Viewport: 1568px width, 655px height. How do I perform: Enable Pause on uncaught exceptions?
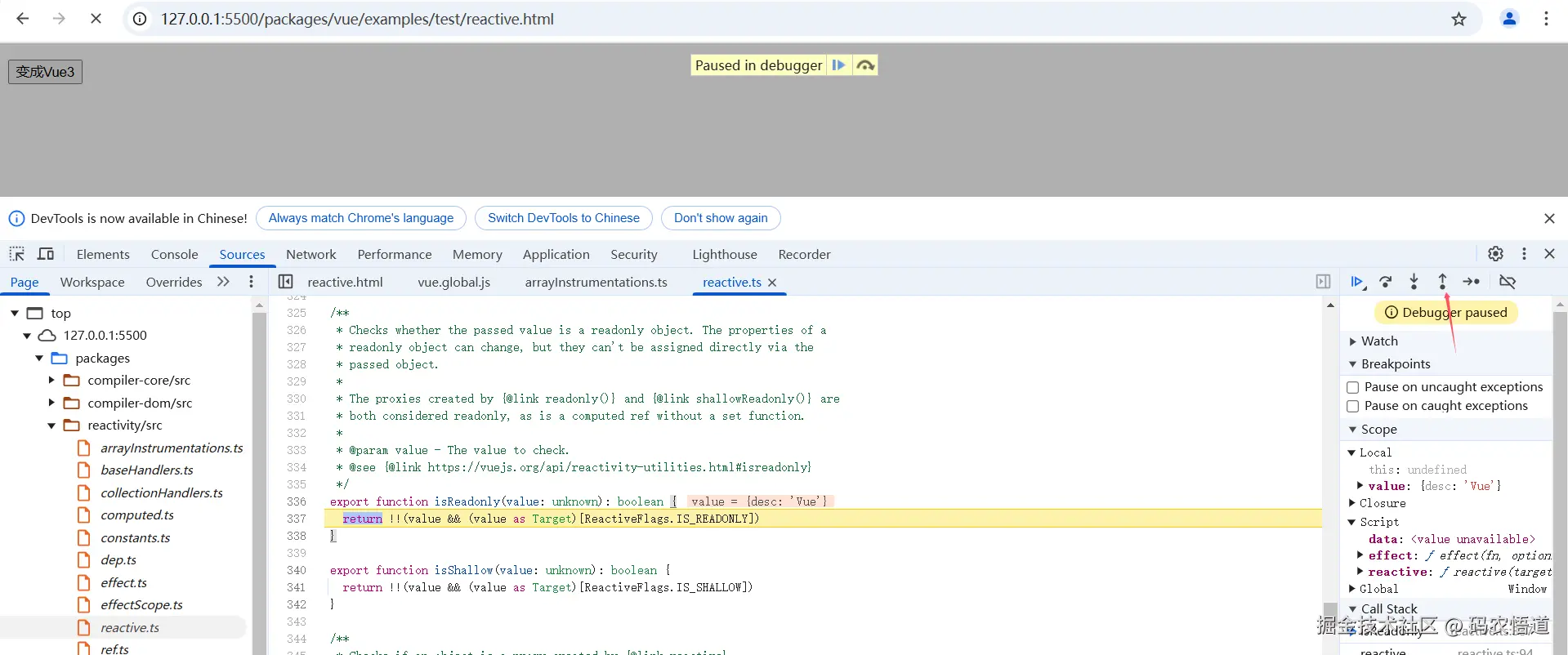click(1352, 387)
